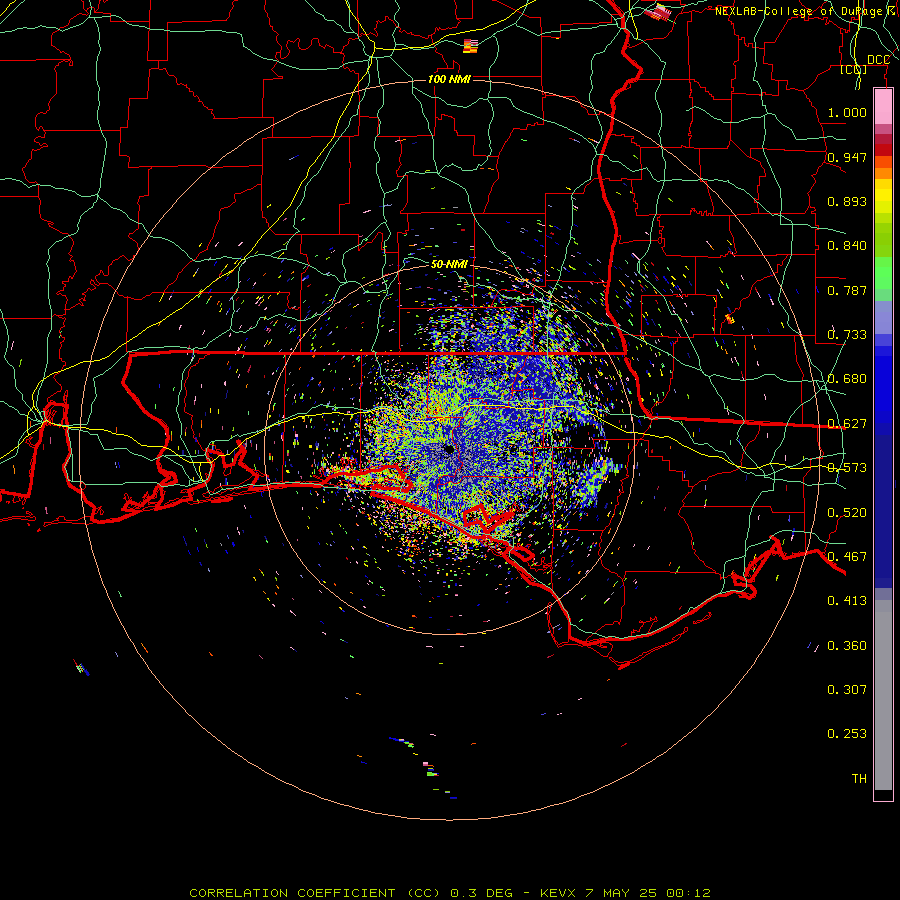The image size is (900, 900).
Task: Pick the gray swatch on the color bar
Action: point(883,695)
